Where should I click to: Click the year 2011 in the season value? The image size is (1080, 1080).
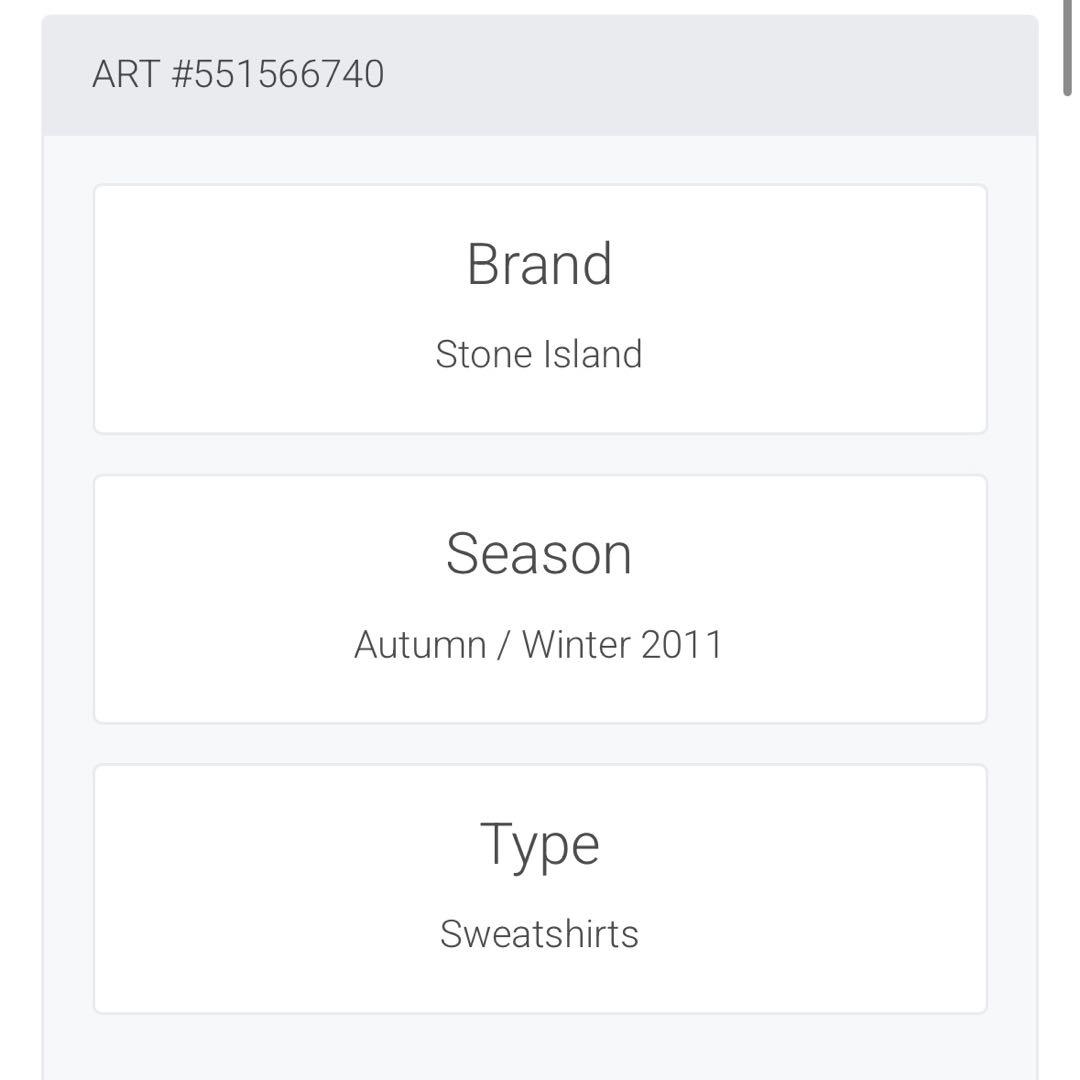click(681, 644)
